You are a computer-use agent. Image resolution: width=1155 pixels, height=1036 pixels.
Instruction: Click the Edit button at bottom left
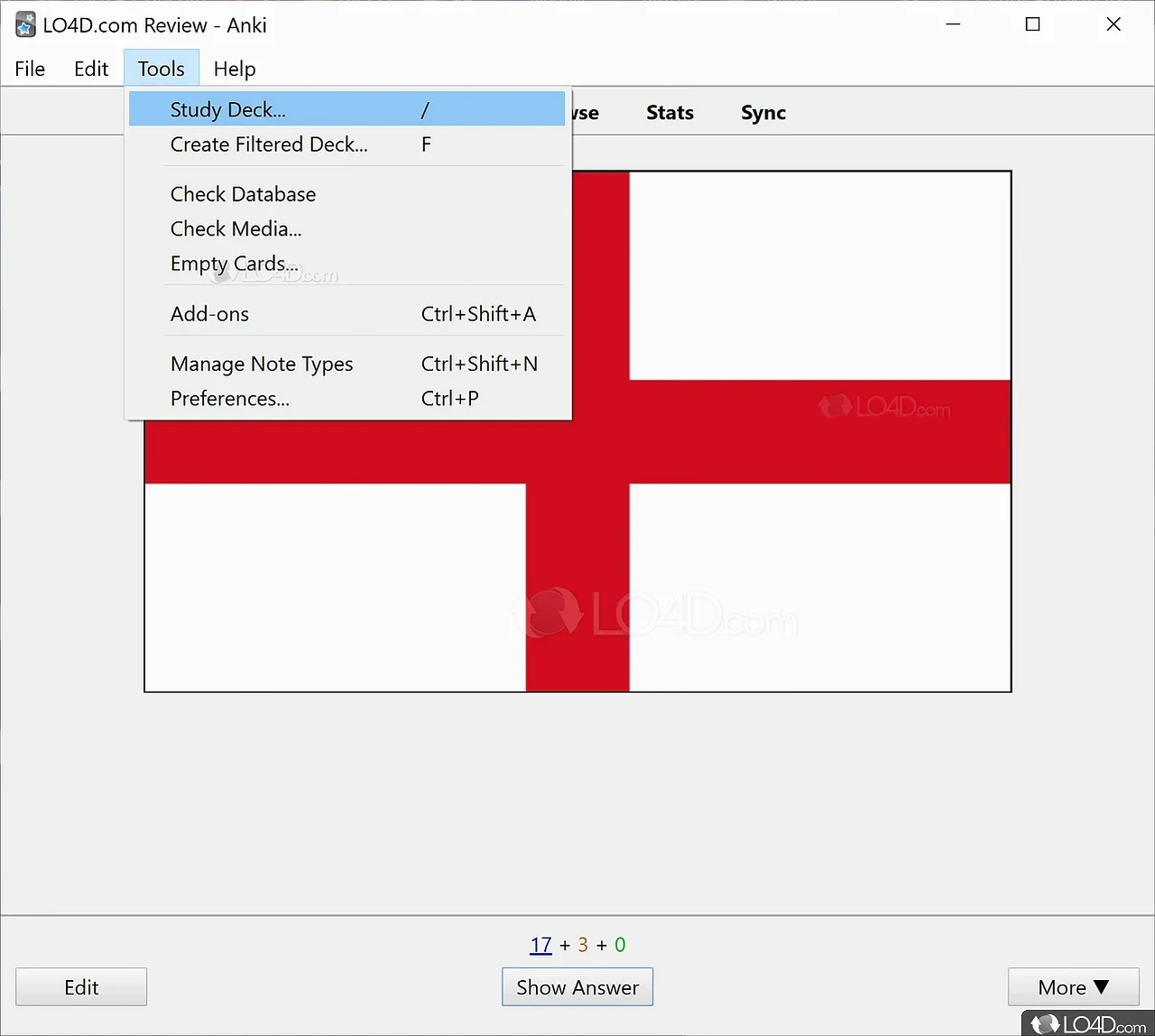(81, 987)
